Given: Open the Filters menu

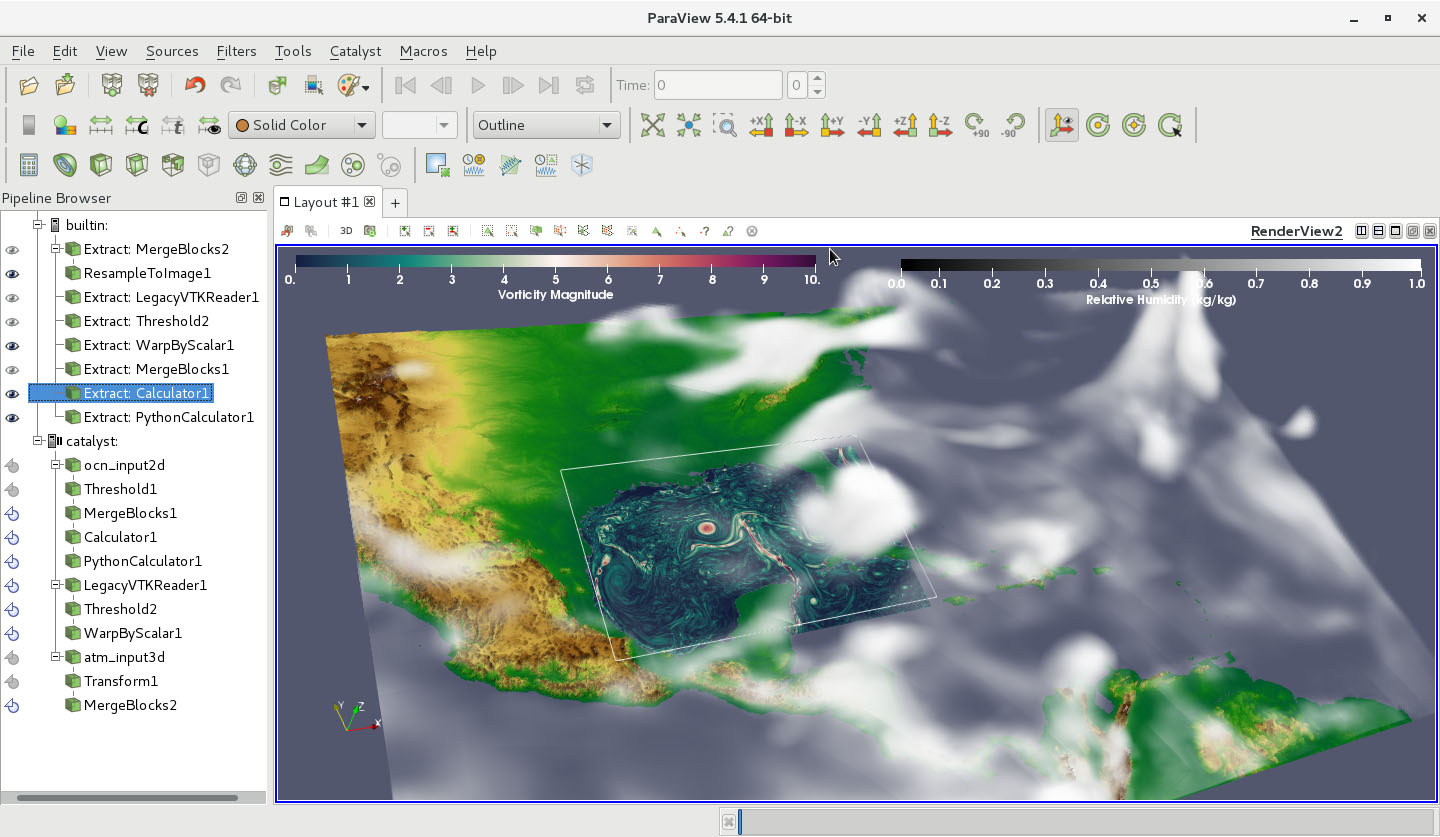Looking at the screenshot, I should 236,51.
